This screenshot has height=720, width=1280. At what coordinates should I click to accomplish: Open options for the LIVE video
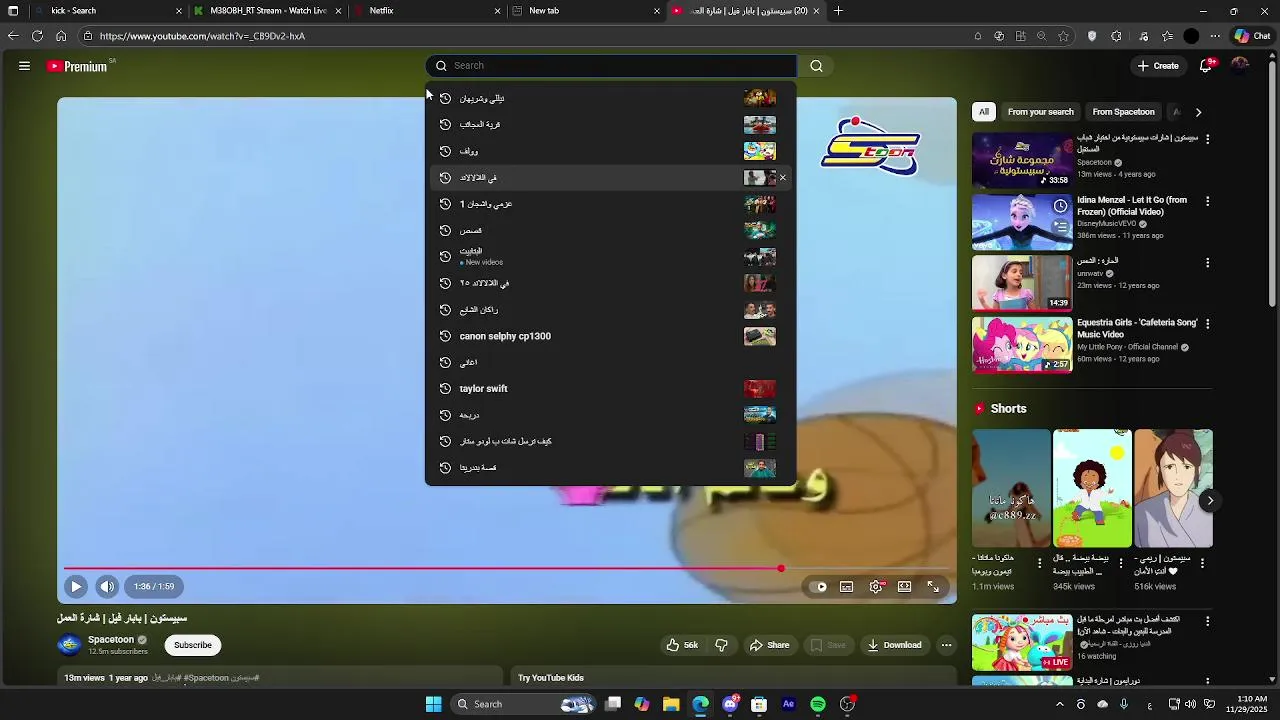coord(1207,621)
